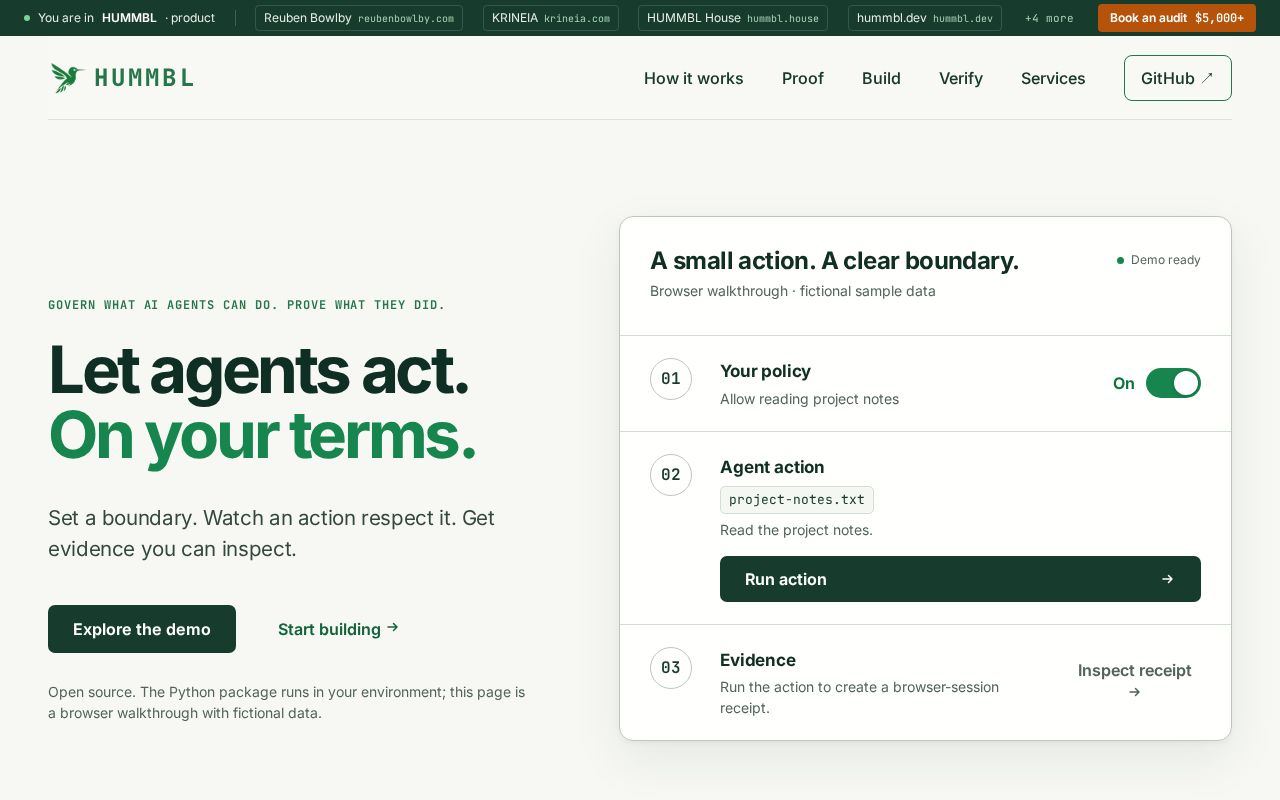The width and height of the screenshot is (1280, 800).
Task: Click the project-notes.txt file chip
Action: [x=797, y=500]
